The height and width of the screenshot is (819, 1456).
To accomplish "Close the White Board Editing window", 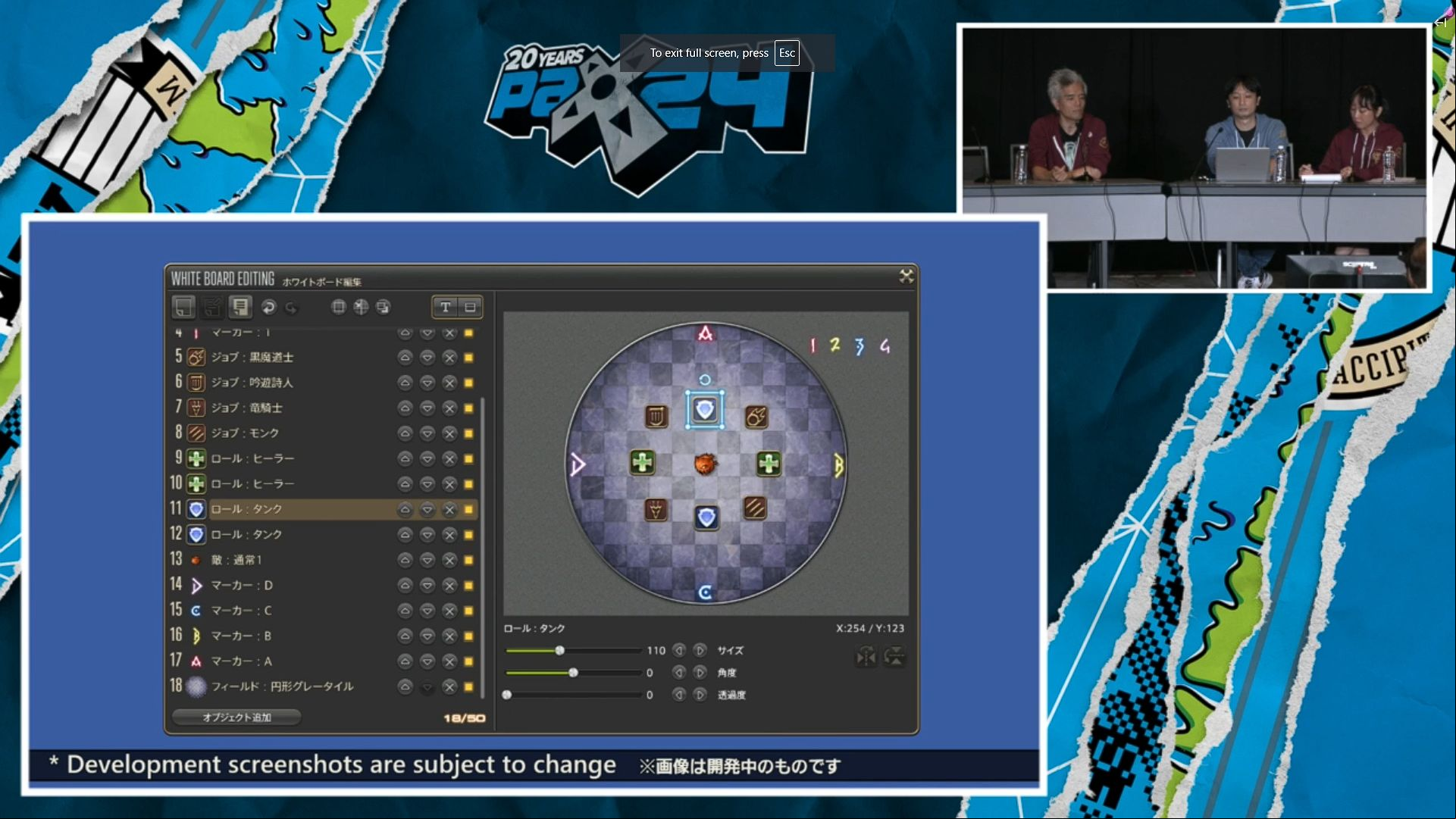I will tap(906, 277).
